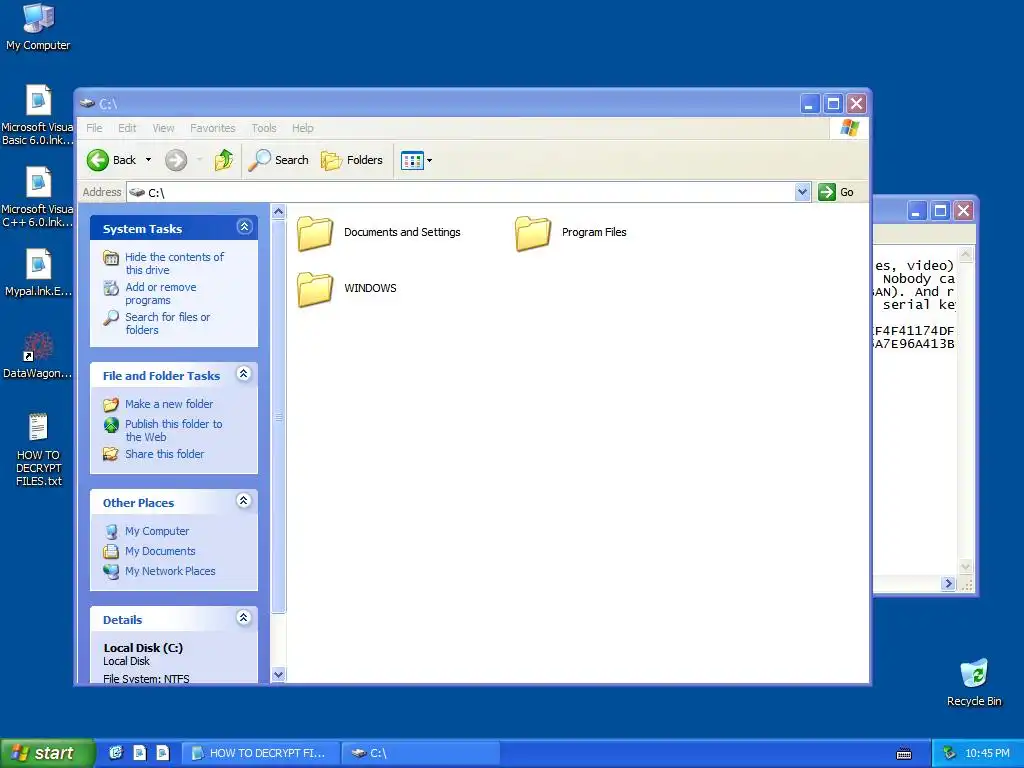
Task: Click the second Quick Launch document icon
Action: tap(140, 753)
